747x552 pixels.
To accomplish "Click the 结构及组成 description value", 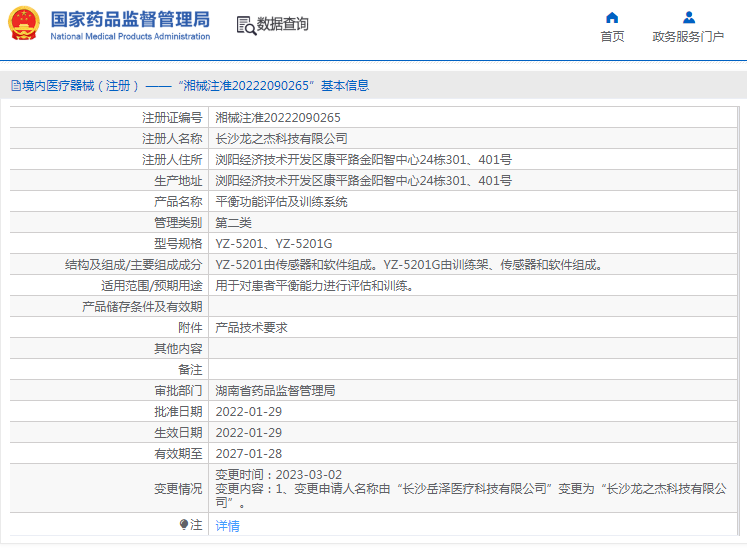I will pos(409,264).
